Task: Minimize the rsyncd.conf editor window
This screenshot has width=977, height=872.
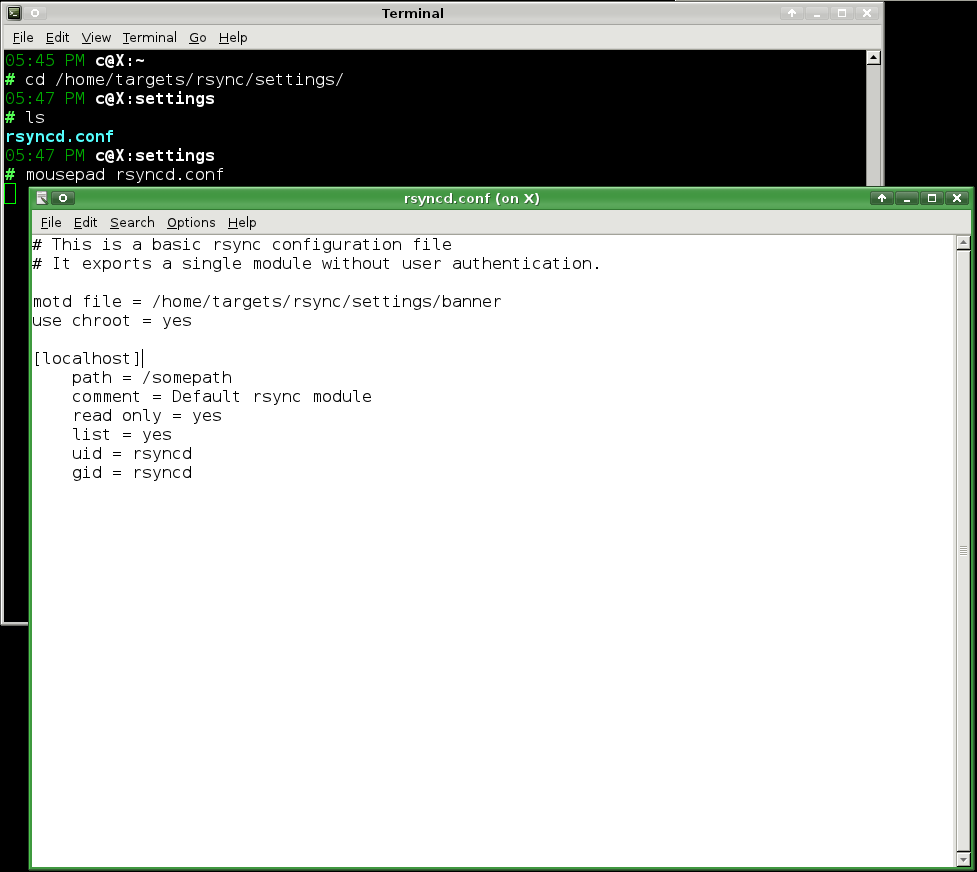Action: 907,198
